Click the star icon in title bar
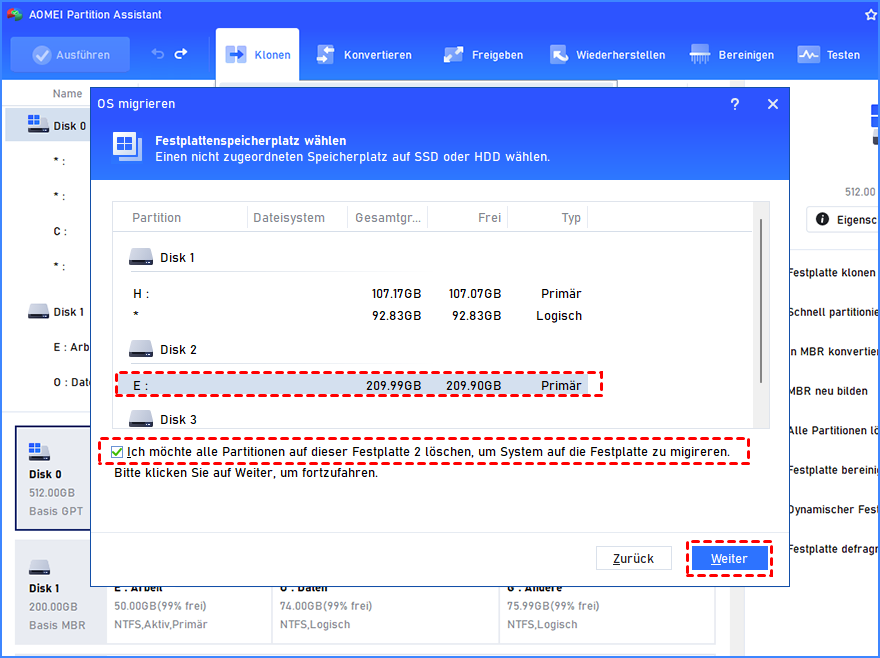 [x=870, y=15]
